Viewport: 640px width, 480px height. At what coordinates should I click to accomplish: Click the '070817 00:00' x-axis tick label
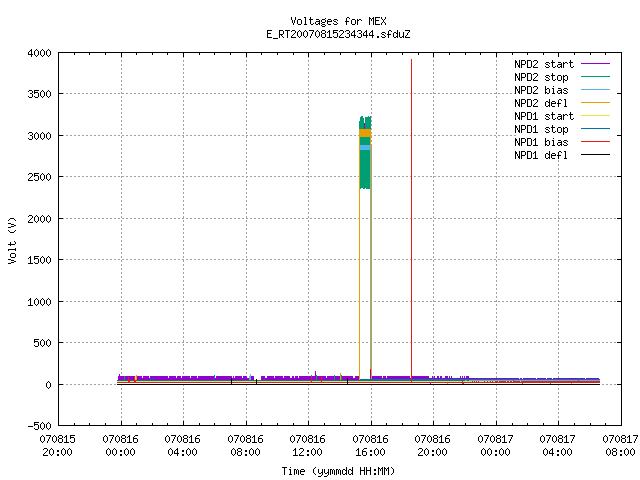(495, 446)
